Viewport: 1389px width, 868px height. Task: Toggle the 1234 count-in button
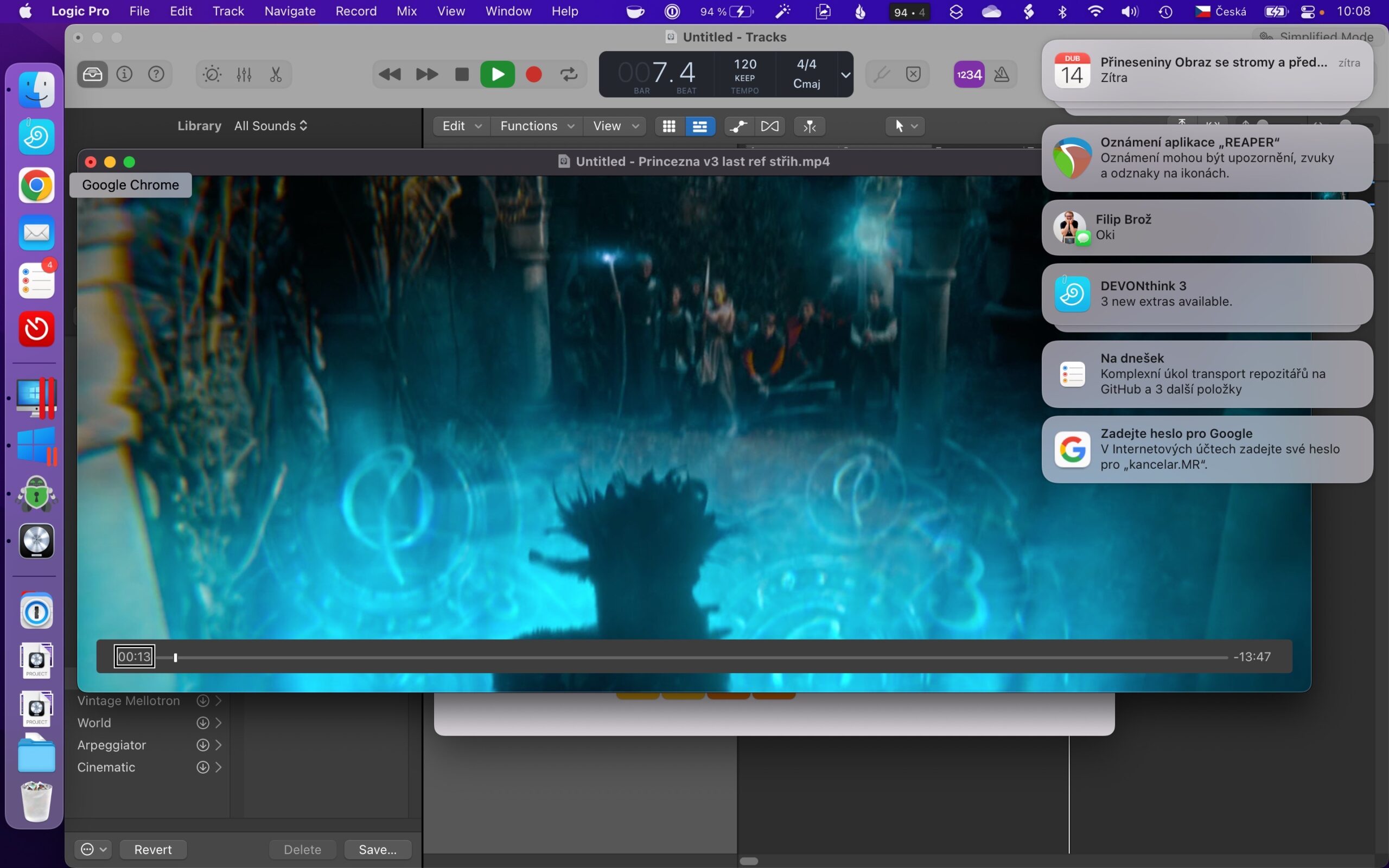(x=969, y=74)
